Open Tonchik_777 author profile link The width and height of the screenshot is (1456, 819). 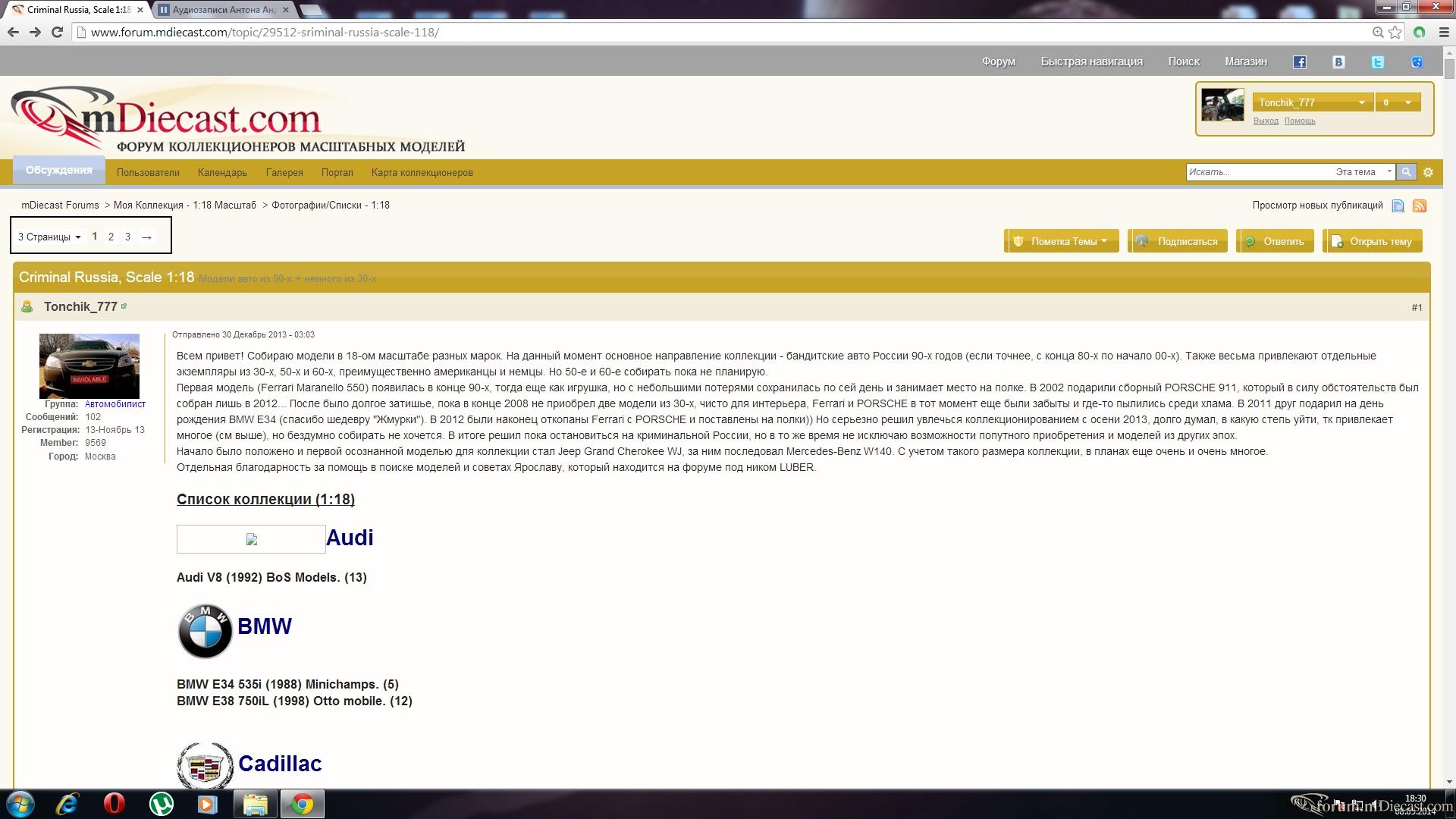(x=80, y=306)
